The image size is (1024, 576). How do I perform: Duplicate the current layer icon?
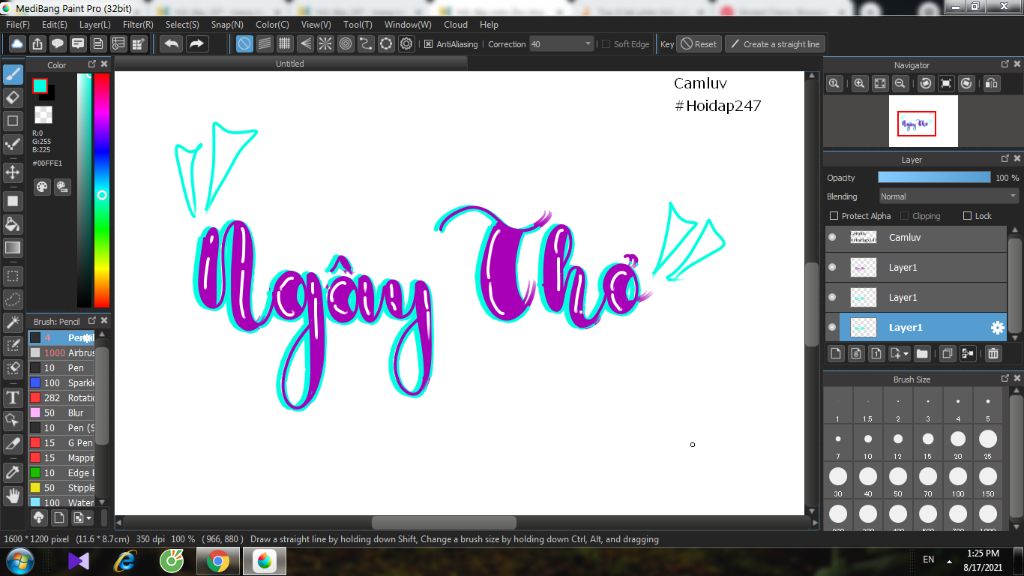point(947,353)
